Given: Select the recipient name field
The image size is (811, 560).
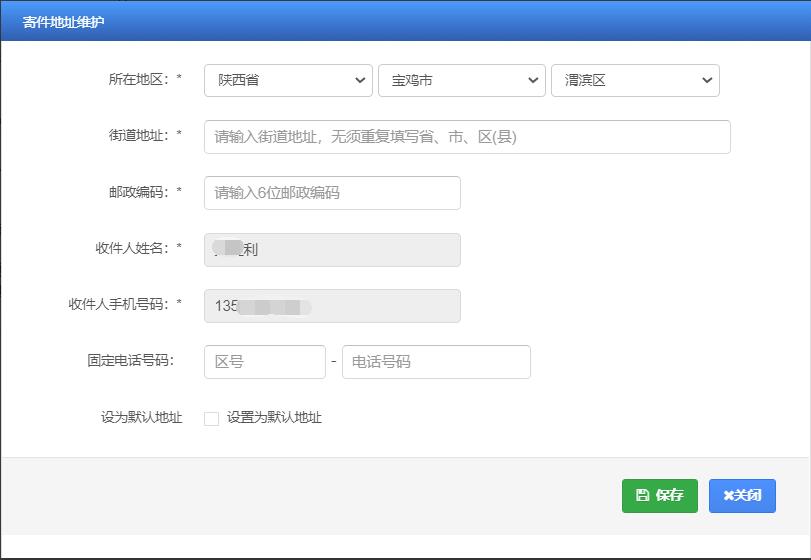Looking at the screenshot, I should pos(332,250).
